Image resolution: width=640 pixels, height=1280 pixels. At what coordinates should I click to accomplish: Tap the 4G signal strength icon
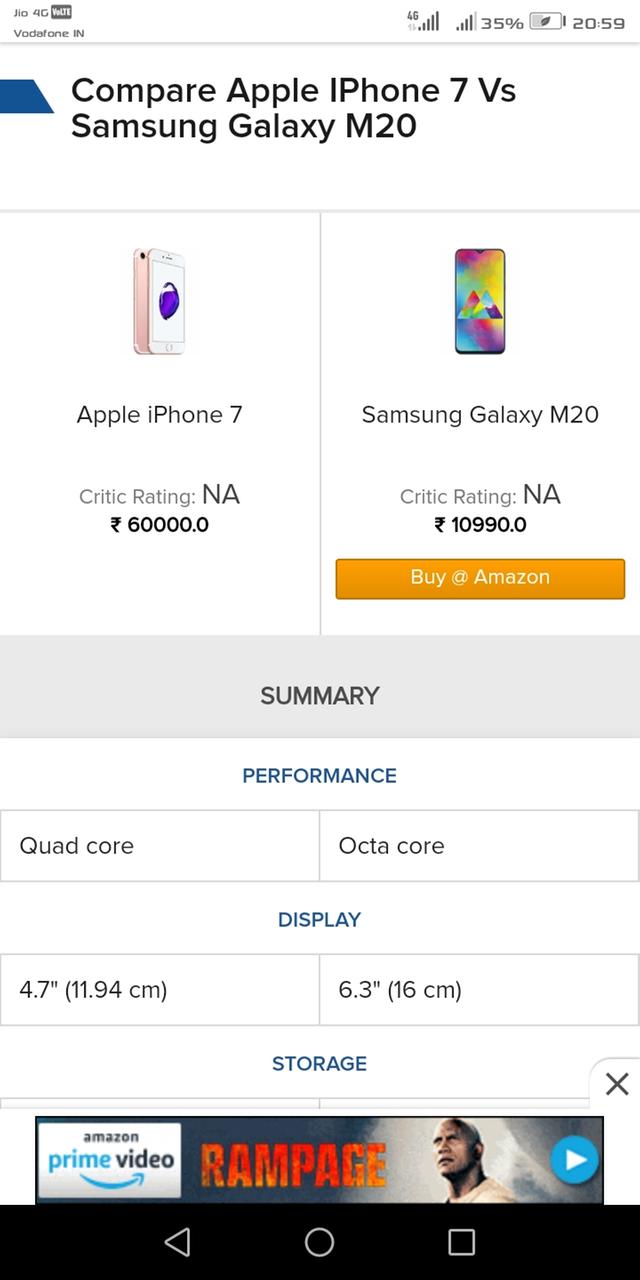tap(423, 21)
